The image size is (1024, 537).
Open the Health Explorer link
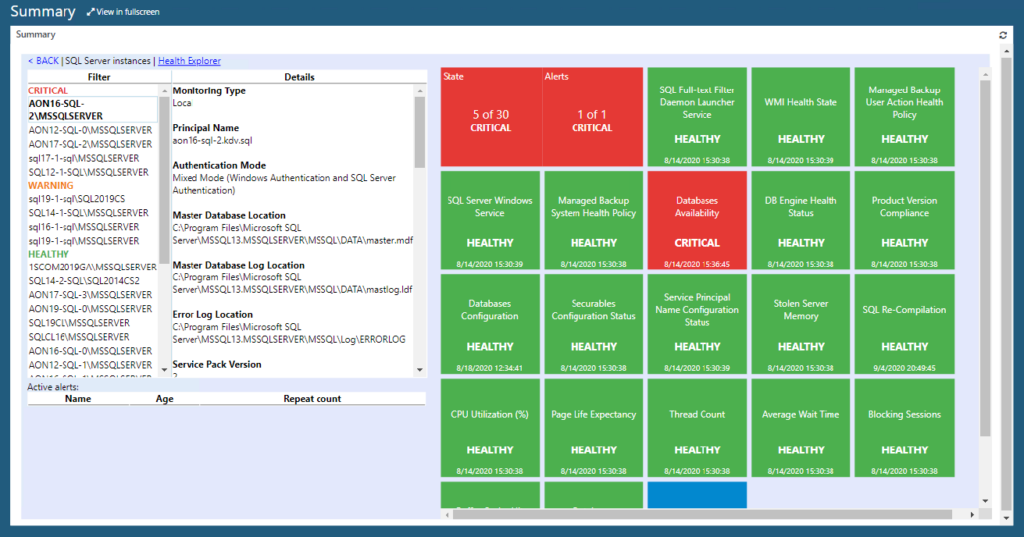(x=189, y=61)
